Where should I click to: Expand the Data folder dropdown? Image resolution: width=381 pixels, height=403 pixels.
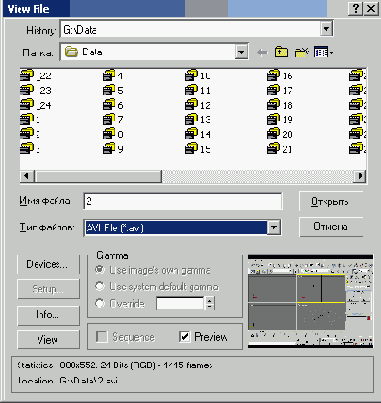[241, 52]
